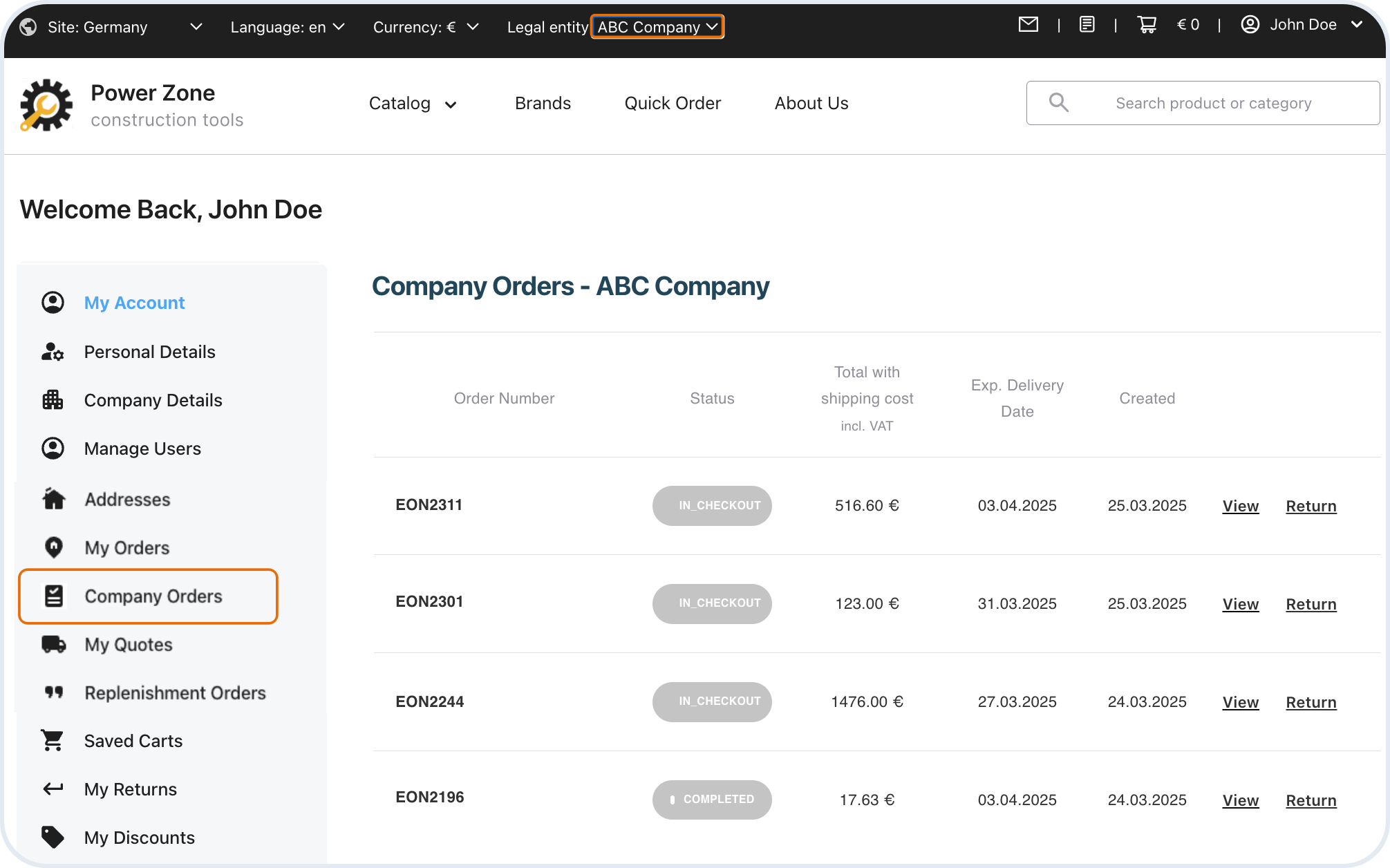1390x868 pixels.
Task: Click the My Quotes truck icon
Action: 53,645
